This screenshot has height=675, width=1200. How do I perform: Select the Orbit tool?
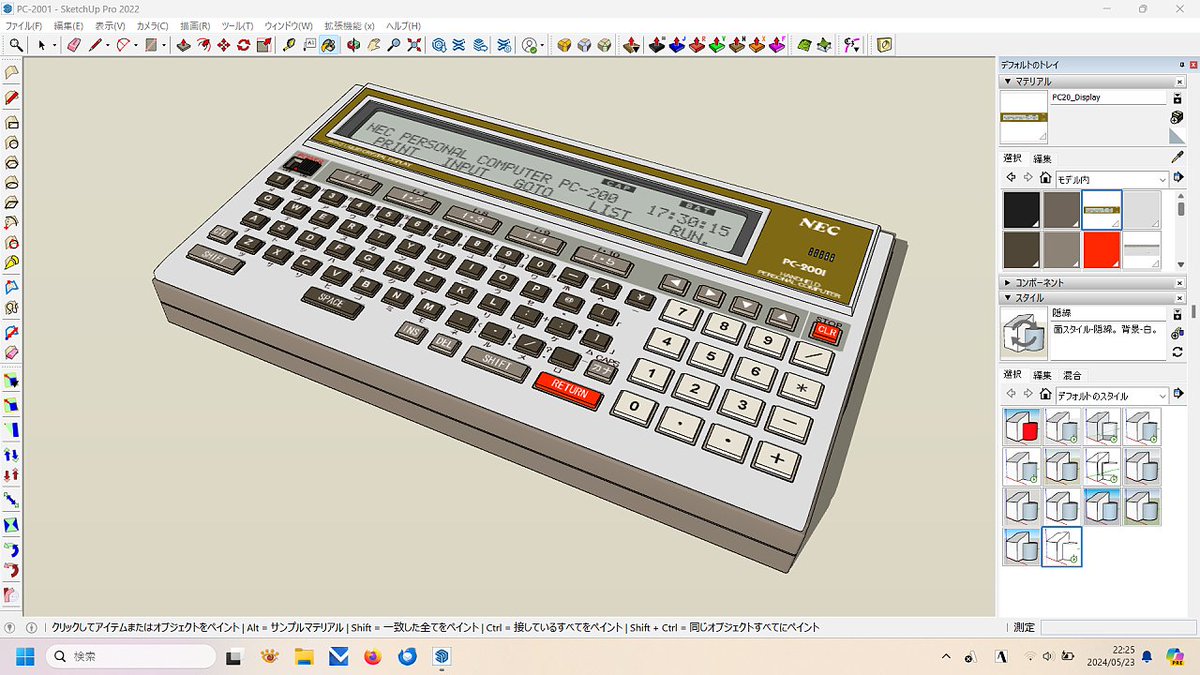pos(354,45)
